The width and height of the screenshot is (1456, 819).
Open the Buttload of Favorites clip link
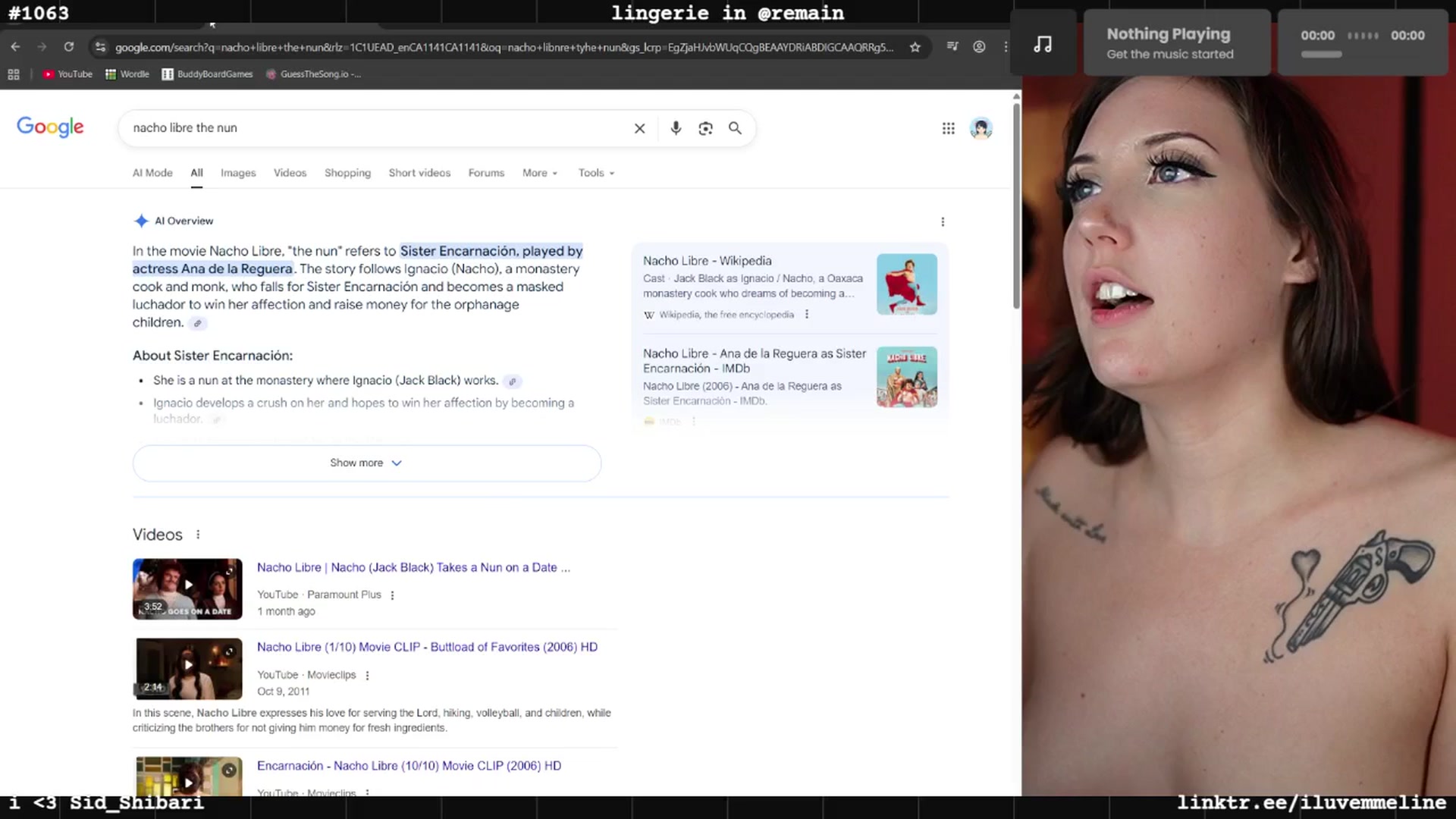click(427, 647)
